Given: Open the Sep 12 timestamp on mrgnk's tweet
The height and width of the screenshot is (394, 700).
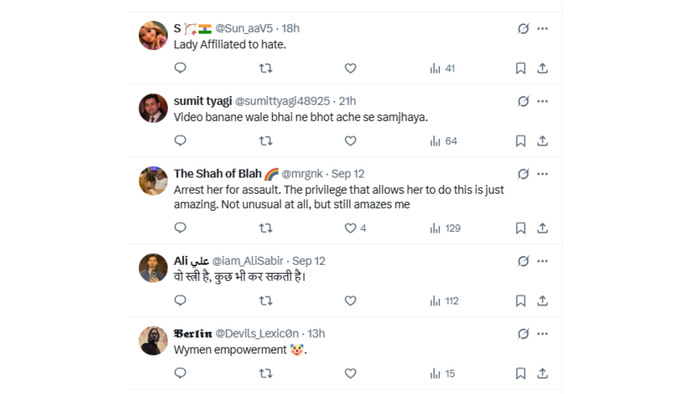Looking at the screenshot, I should tap(348, 174).
